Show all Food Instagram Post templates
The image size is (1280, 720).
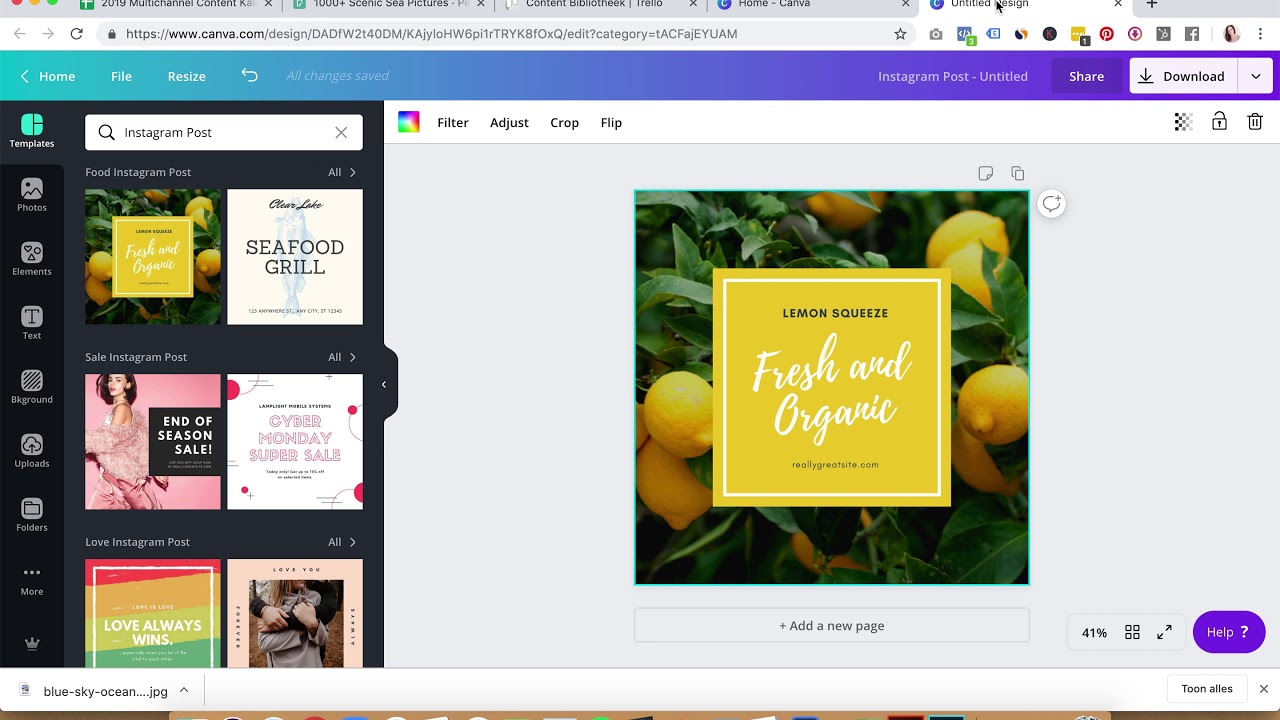pos(342,172)
